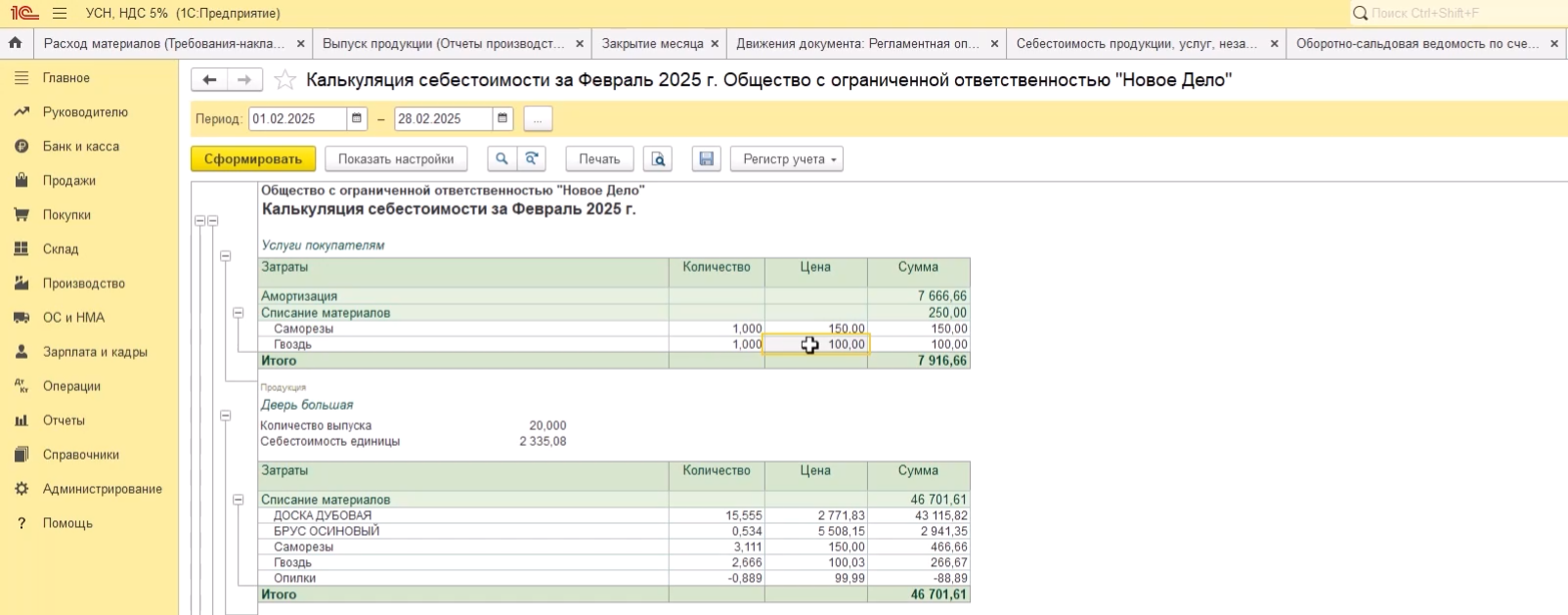Click the home page icon

(15, 44)
